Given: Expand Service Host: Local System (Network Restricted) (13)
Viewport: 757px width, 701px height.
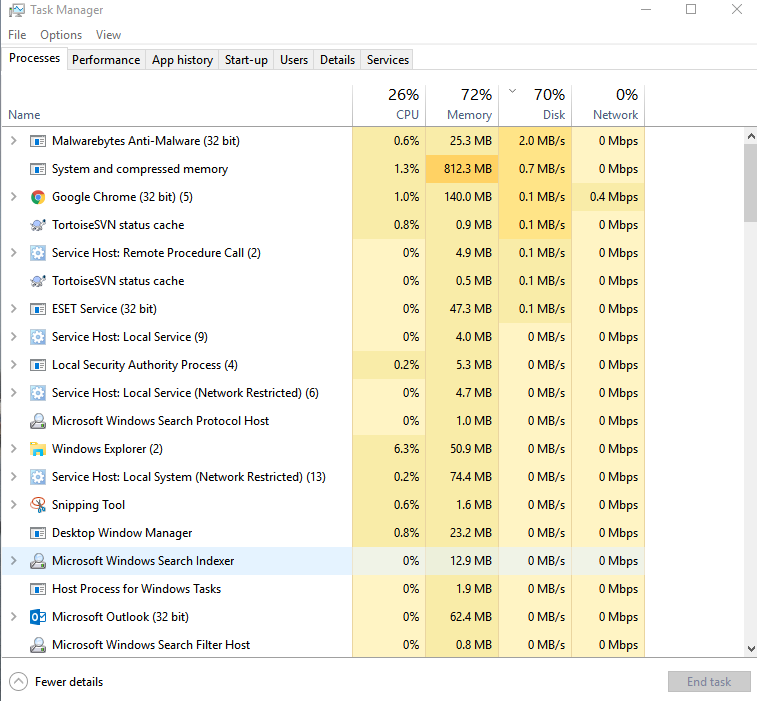Looking at the screenshot, I should tap(14, 477).
